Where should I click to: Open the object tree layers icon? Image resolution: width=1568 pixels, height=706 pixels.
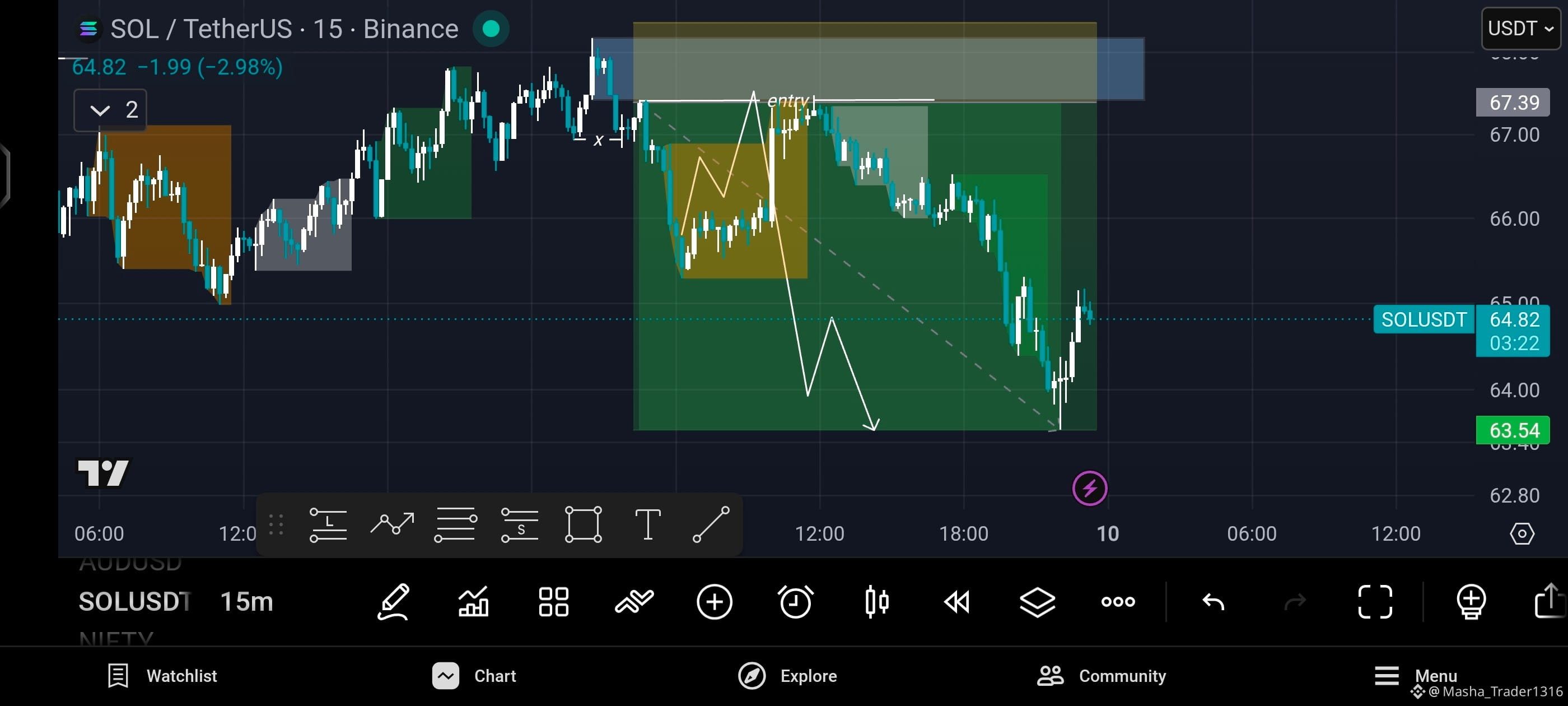1037,602
